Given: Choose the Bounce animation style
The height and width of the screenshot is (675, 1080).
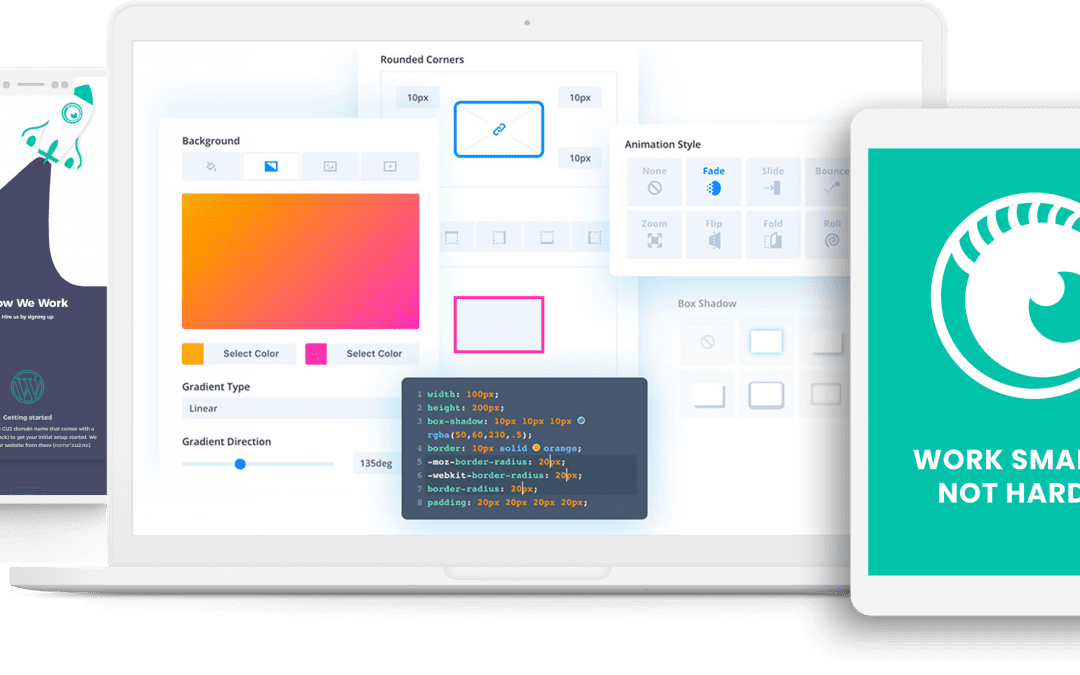Looking at the screenshot, I should (829, 182).
